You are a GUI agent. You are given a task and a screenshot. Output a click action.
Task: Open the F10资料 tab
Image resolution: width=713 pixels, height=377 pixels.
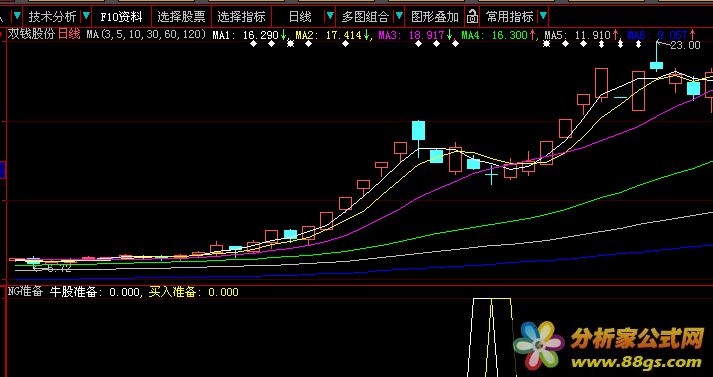(x=121, y=17)
